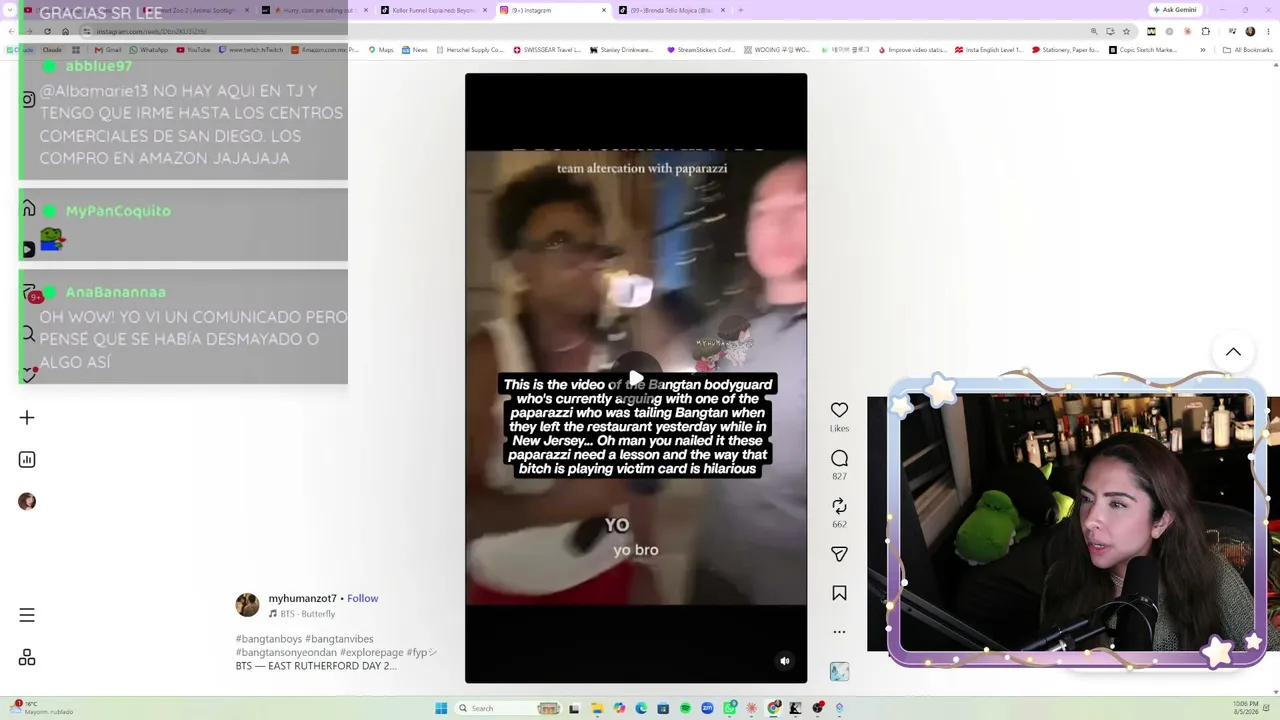Open the Stanley Drinkware bookmark

coord(621,50)
